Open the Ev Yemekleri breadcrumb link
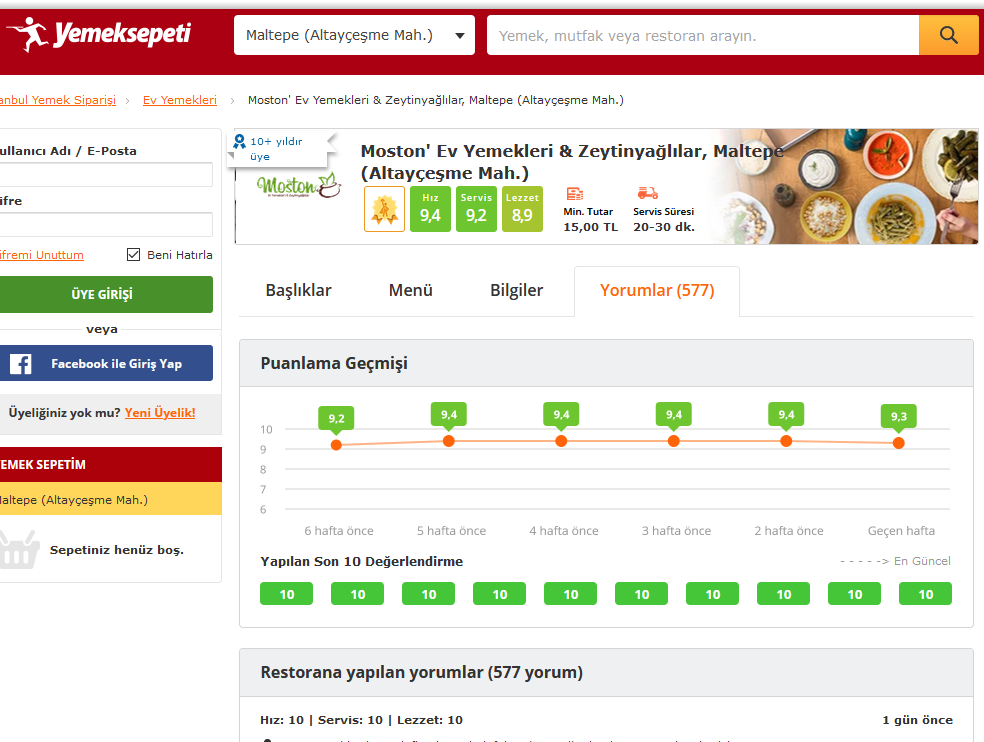The image size is (984, 742). pyautogui.click(x=179, y=100)
